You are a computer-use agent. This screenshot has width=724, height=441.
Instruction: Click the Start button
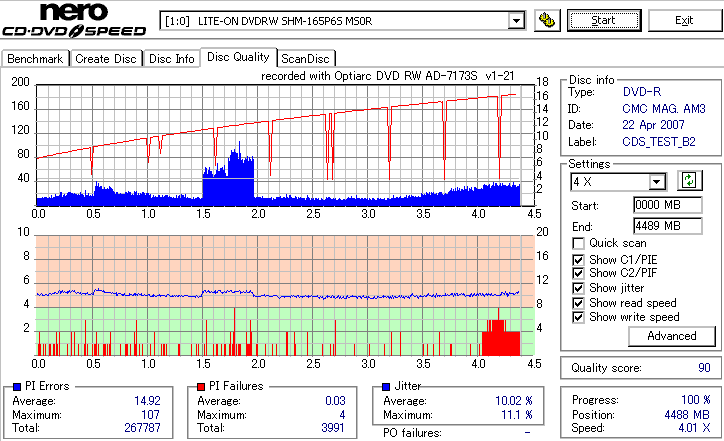(x=604, y=20)
